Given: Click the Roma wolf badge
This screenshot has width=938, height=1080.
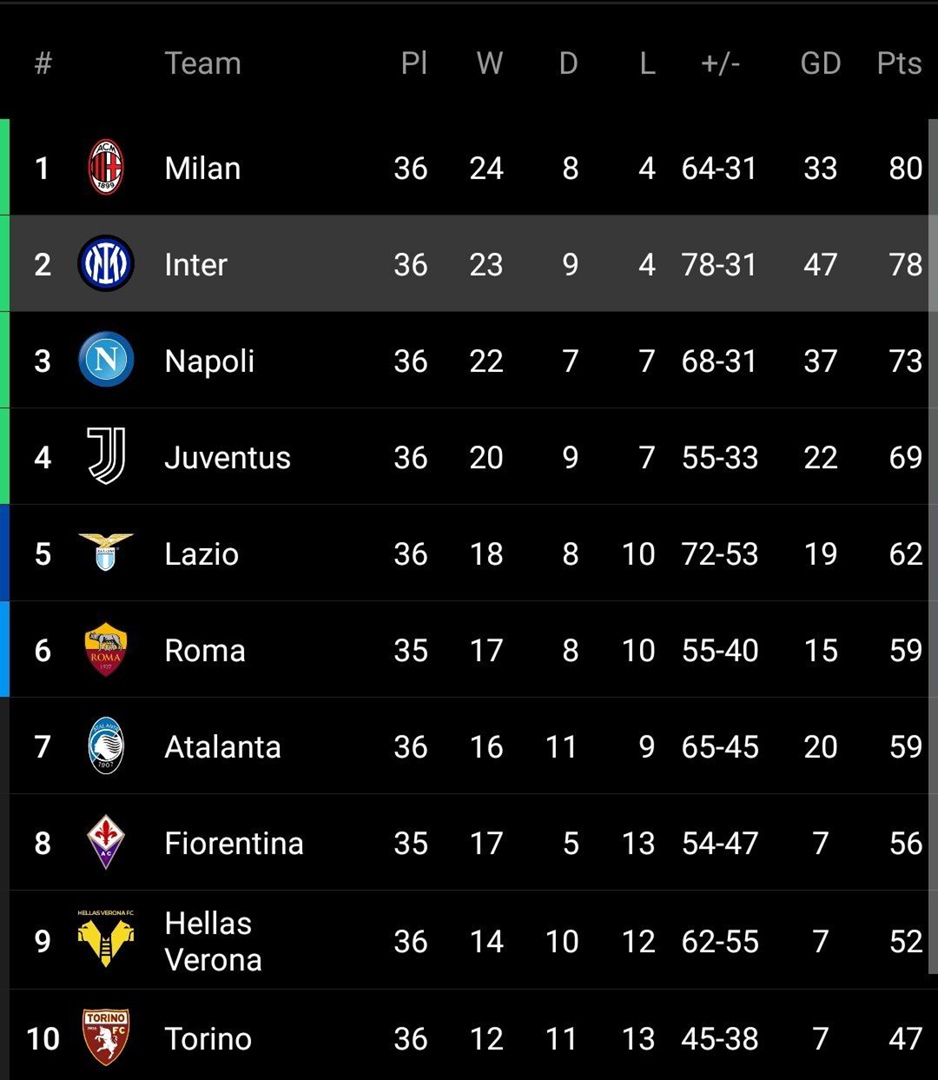Looking at the screenshot, I should click(106, 650).
